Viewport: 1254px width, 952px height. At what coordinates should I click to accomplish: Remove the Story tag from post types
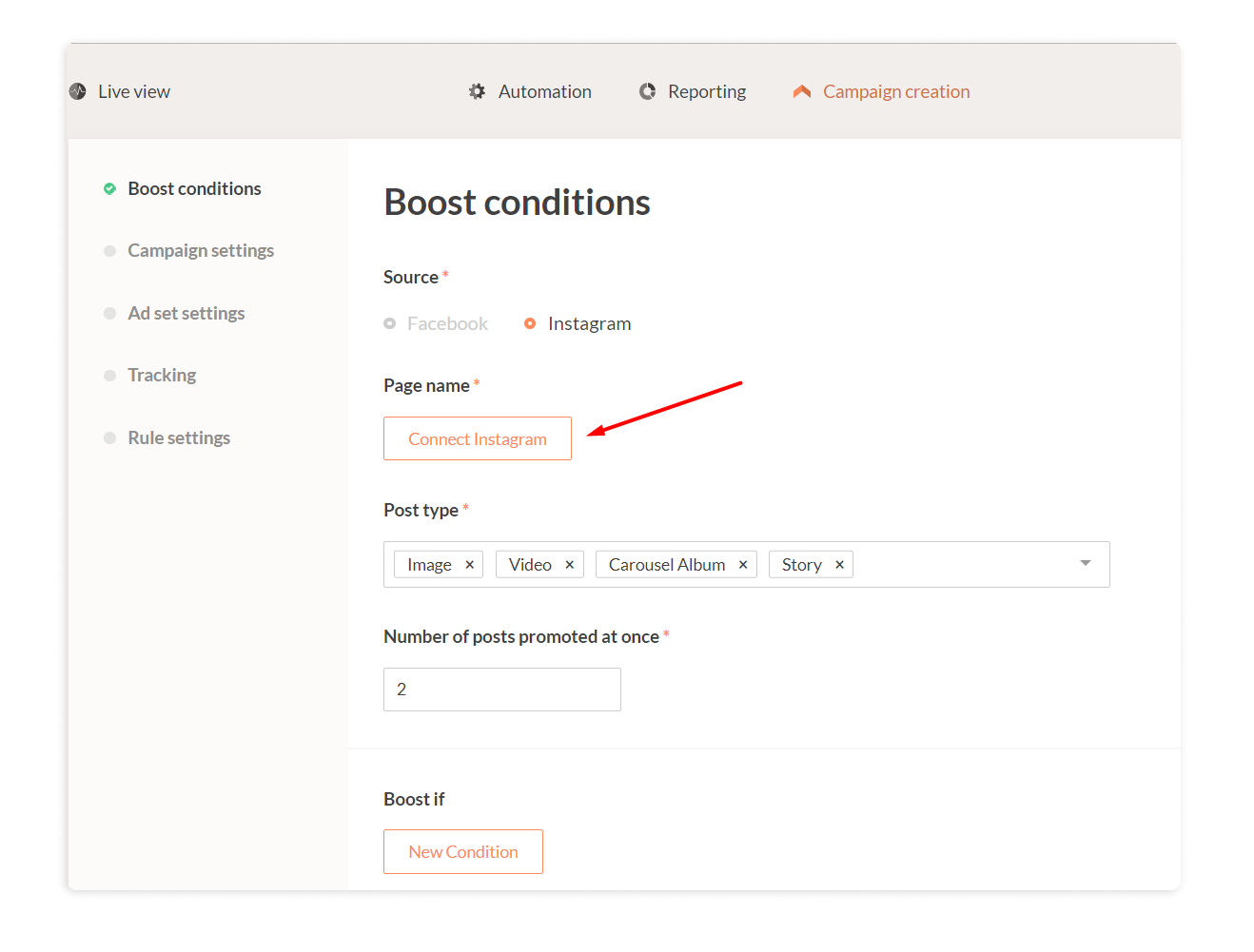(x=839, y=565)
